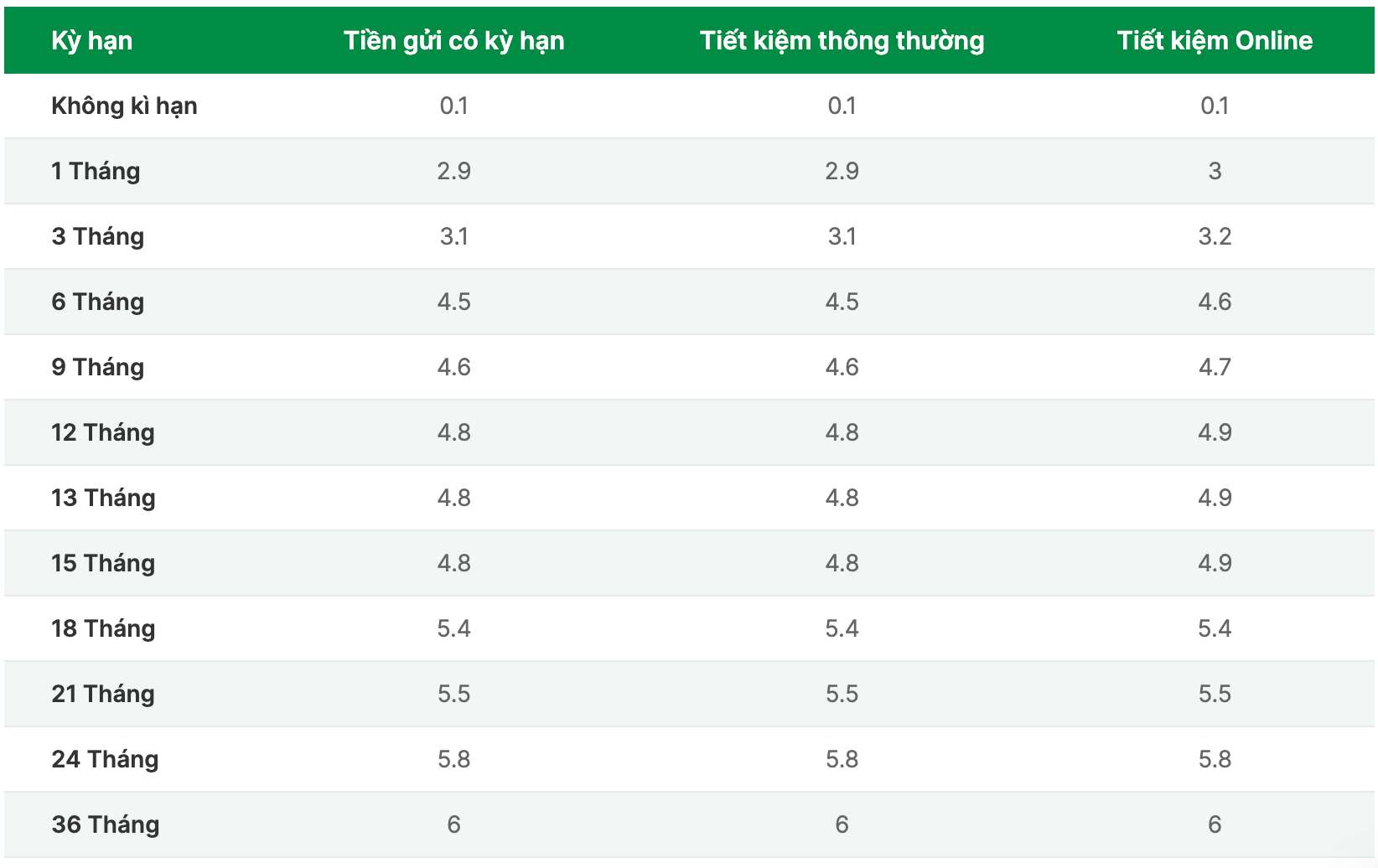Select the online rate 3.2 for 3 Tháng

(1215, 236)
